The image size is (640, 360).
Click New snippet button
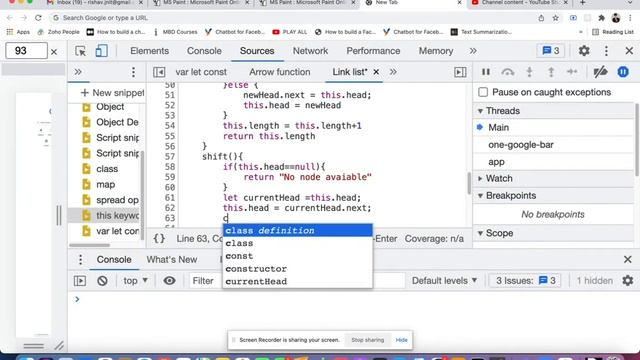click(x=112, y=93)
